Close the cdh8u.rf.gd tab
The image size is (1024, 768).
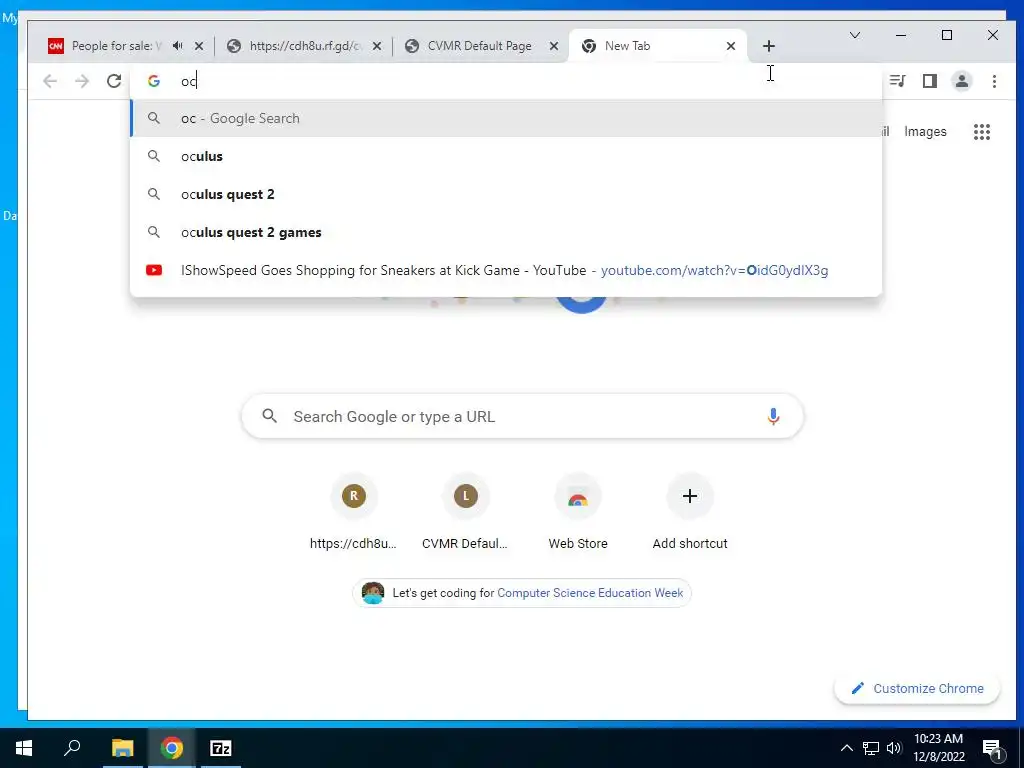tap(377, 46)
